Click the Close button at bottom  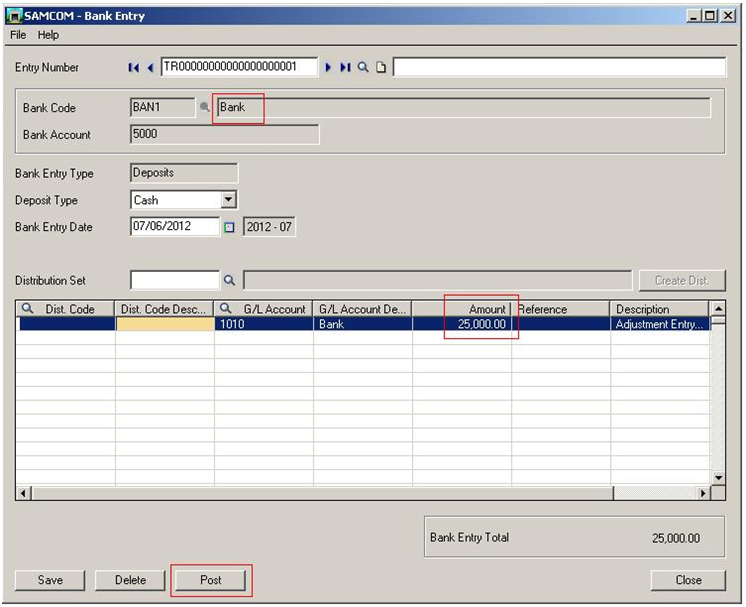687,580
